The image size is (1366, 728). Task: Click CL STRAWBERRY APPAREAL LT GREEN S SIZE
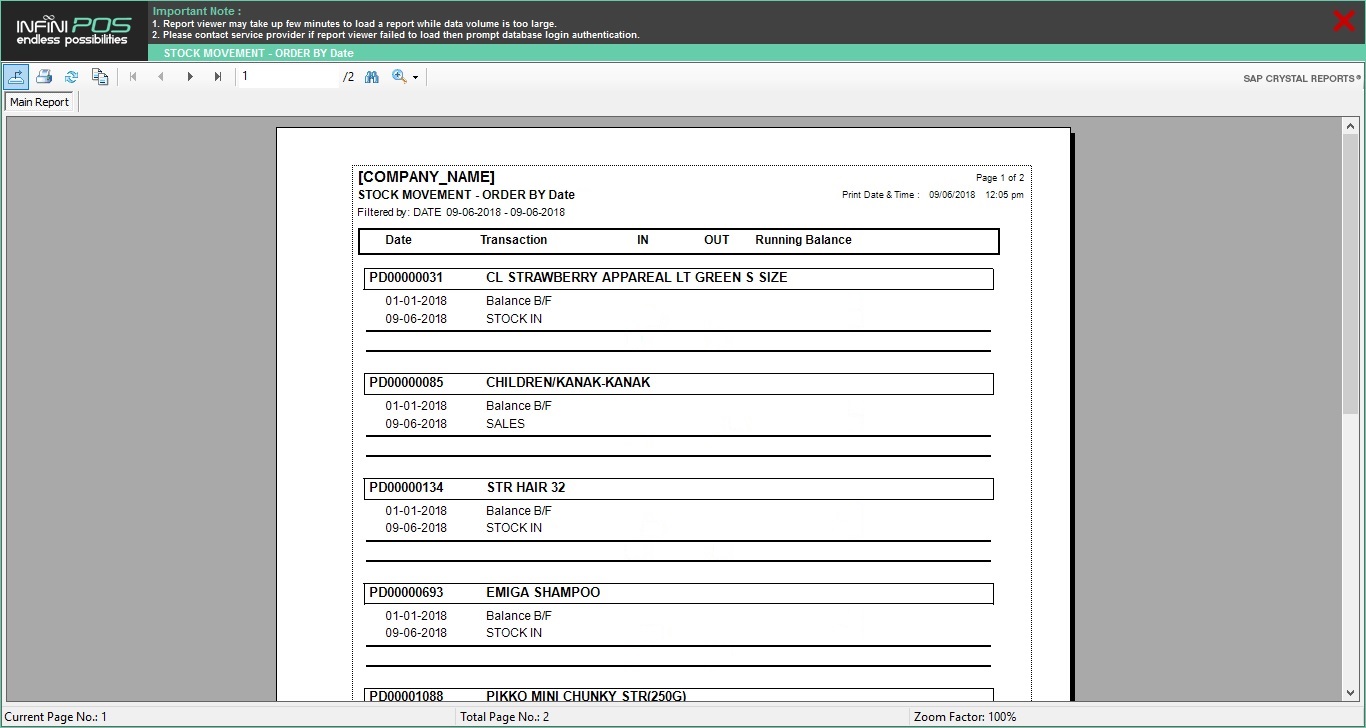[x=636, y=277]
